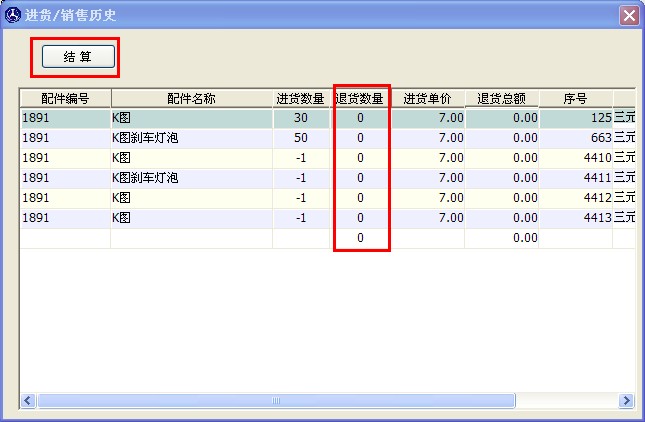Click right arrow of horizontal scrollbar
This screenshot has height=422, width=645.
(627, 400)
